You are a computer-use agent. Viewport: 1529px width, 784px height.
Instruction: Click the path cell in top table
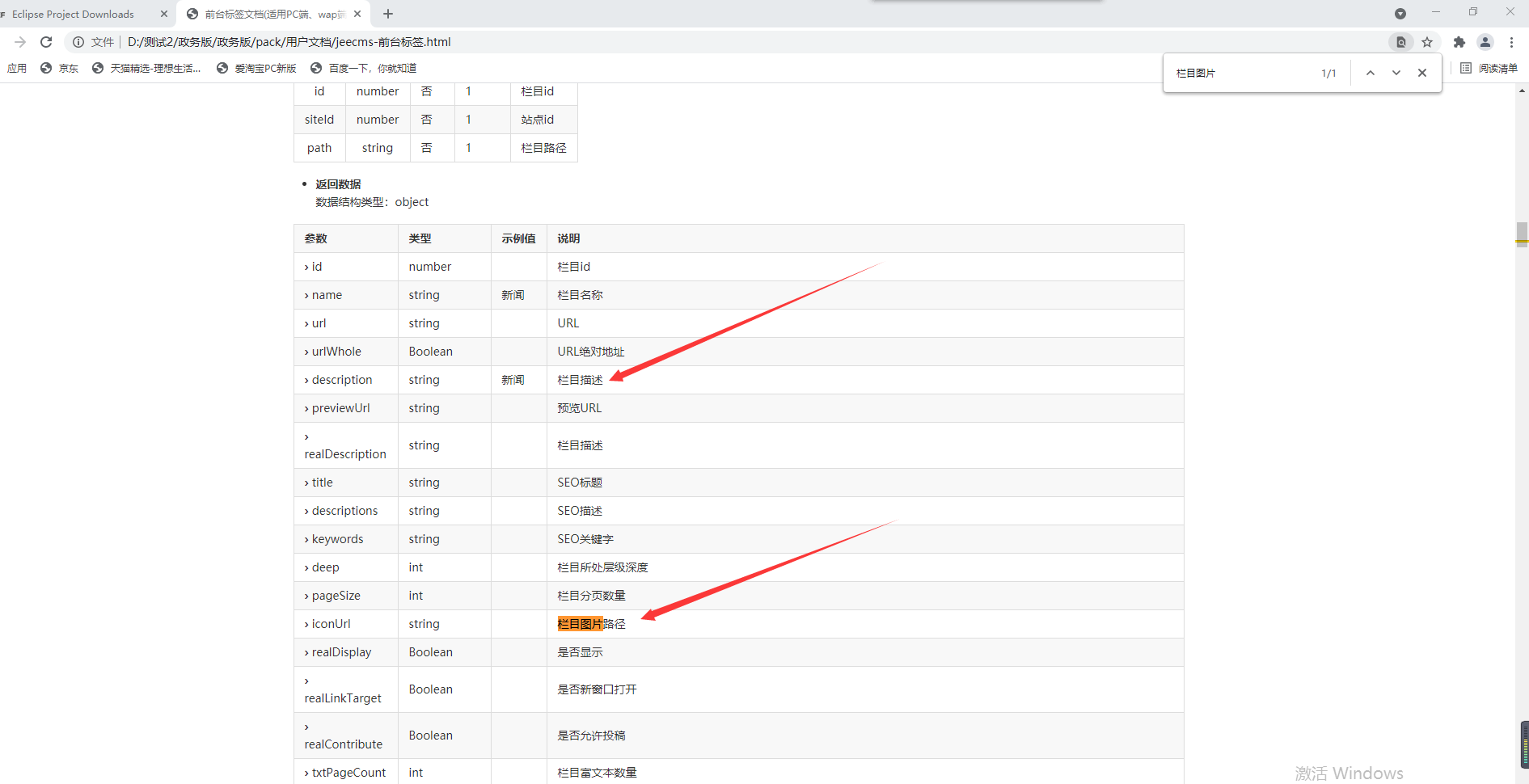319,148
